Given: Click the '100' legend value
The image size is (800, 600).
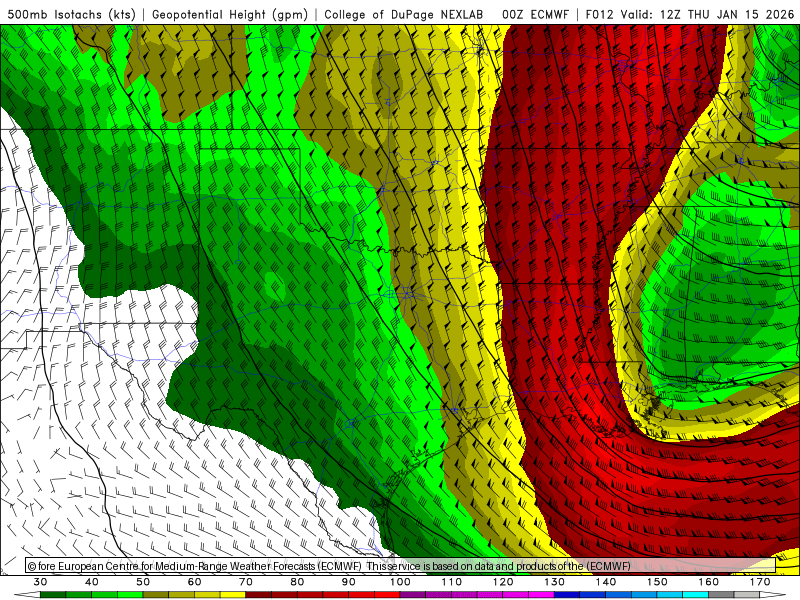Looking at the screenshot, I should click(x=400, y=582).
